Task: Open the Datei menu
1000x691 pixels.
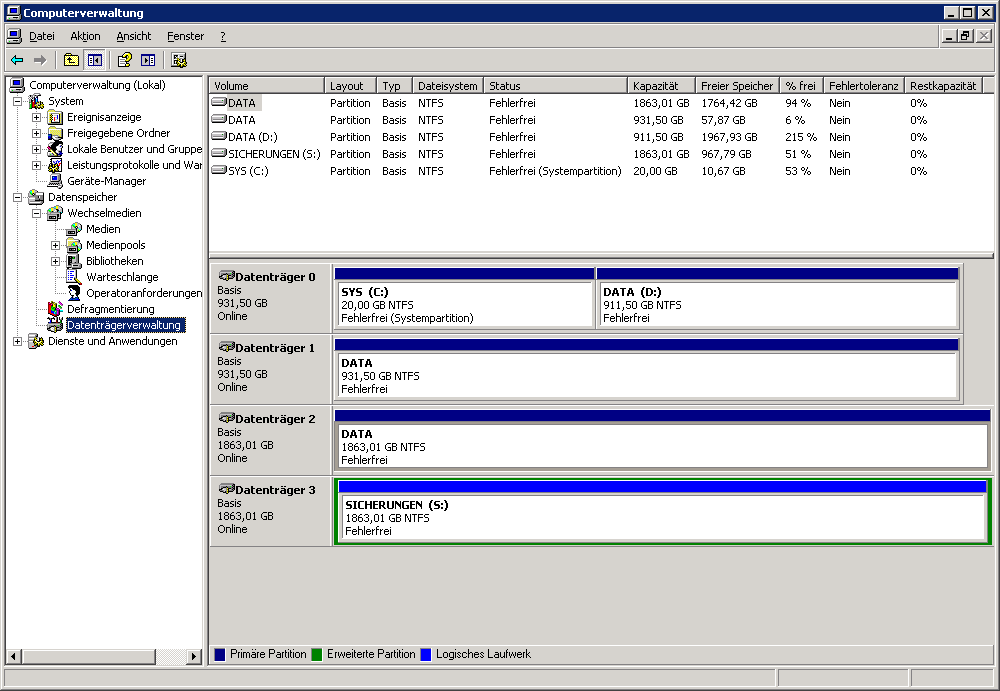Action: click(41, 36)
